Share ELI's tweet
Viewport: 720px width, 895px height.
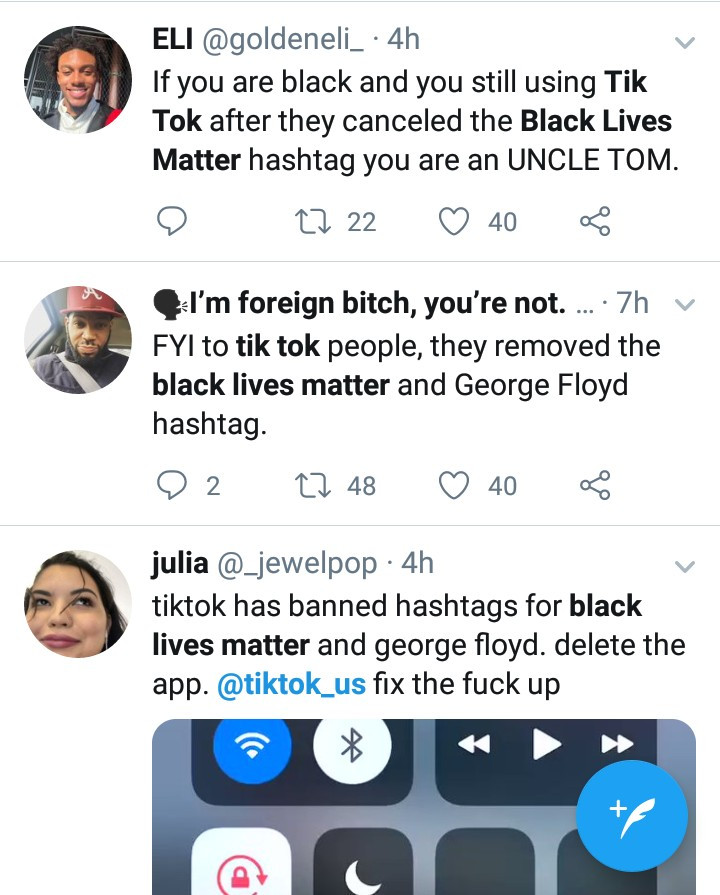(595, 221)
